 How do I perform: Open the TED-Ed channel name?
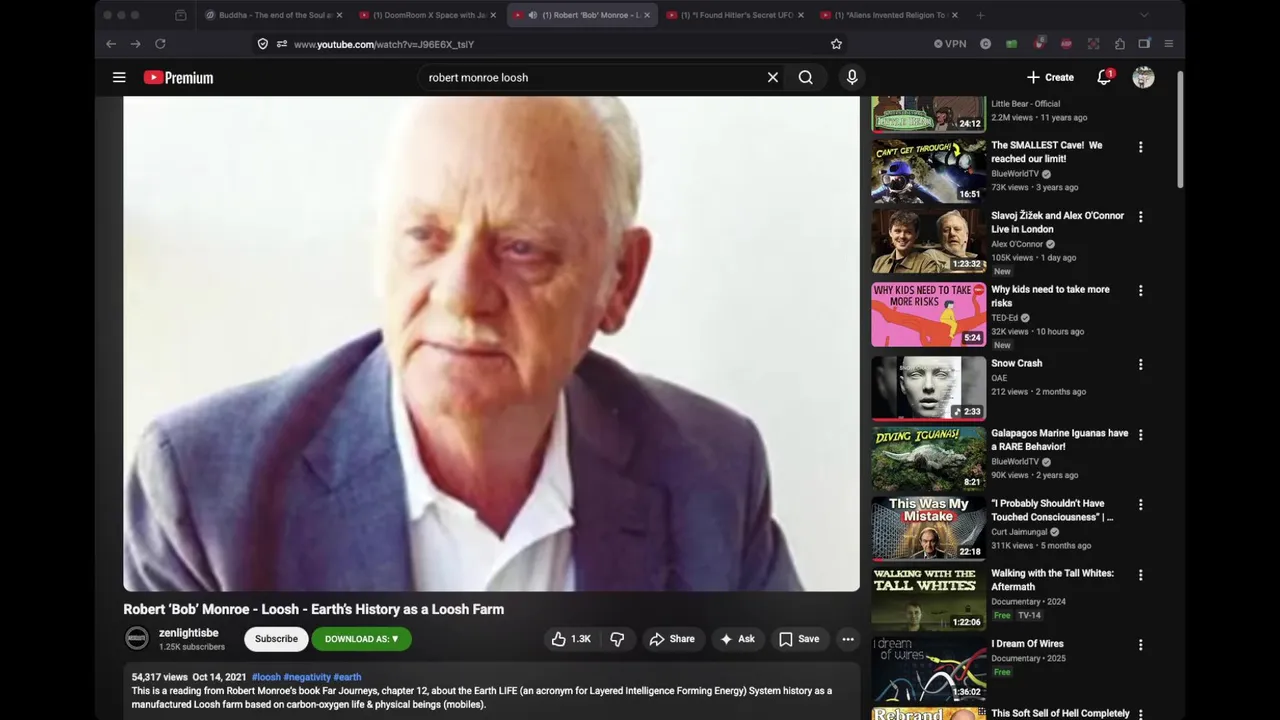click(1004, 318)
